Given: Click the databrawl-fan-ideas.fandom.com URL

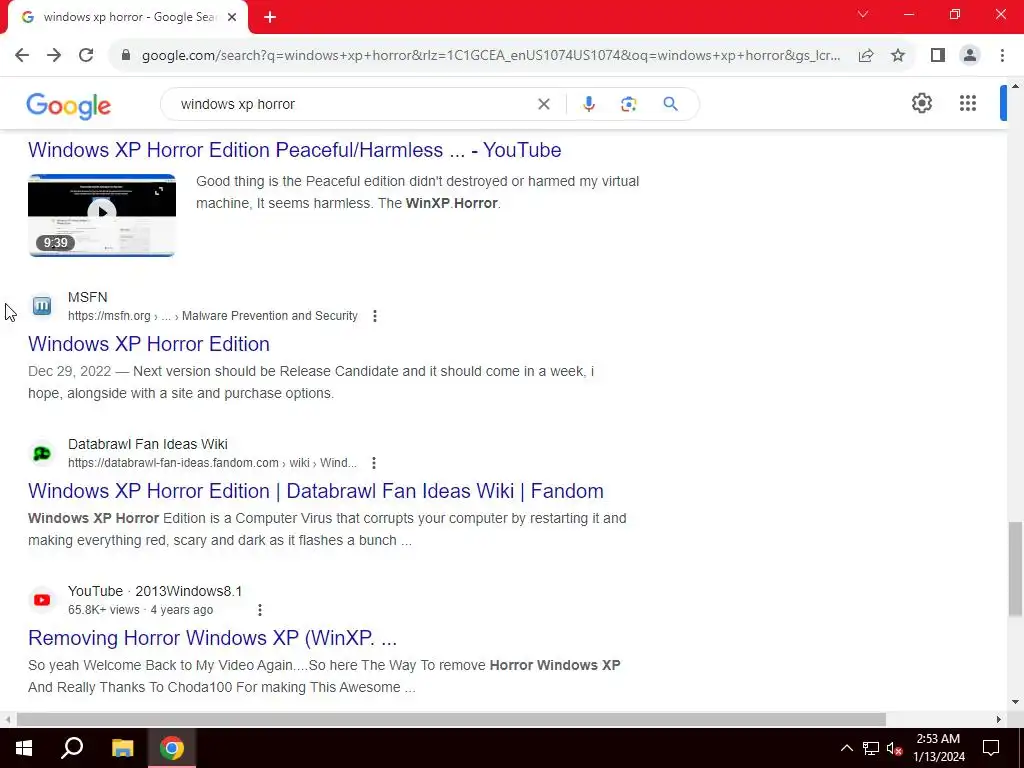Looking at the screenshot, I should [x=212, y=463].
